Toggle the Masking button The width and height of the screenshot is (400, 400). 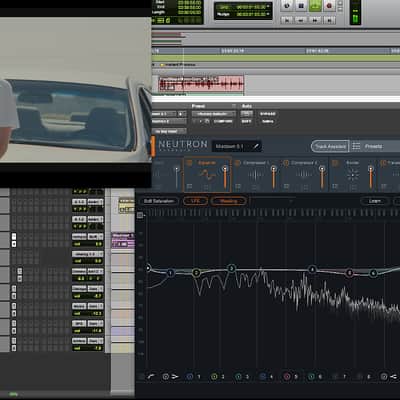[229, 201]
